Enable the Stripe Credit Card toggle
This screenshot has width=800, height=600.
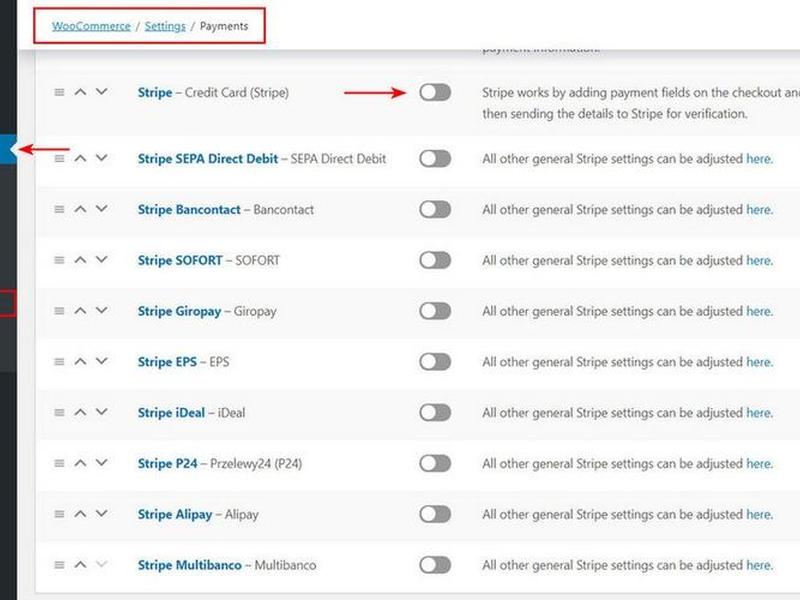click(435, 92)
